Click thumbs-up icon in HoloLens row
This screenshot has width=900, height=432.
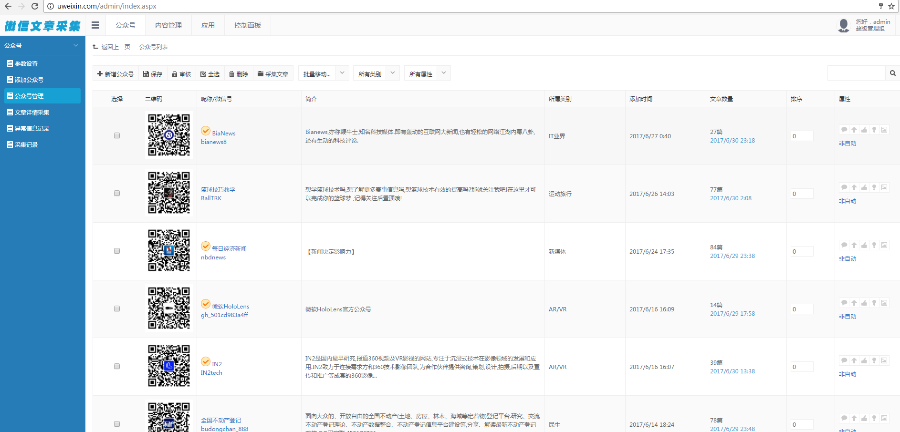[864, 302]
